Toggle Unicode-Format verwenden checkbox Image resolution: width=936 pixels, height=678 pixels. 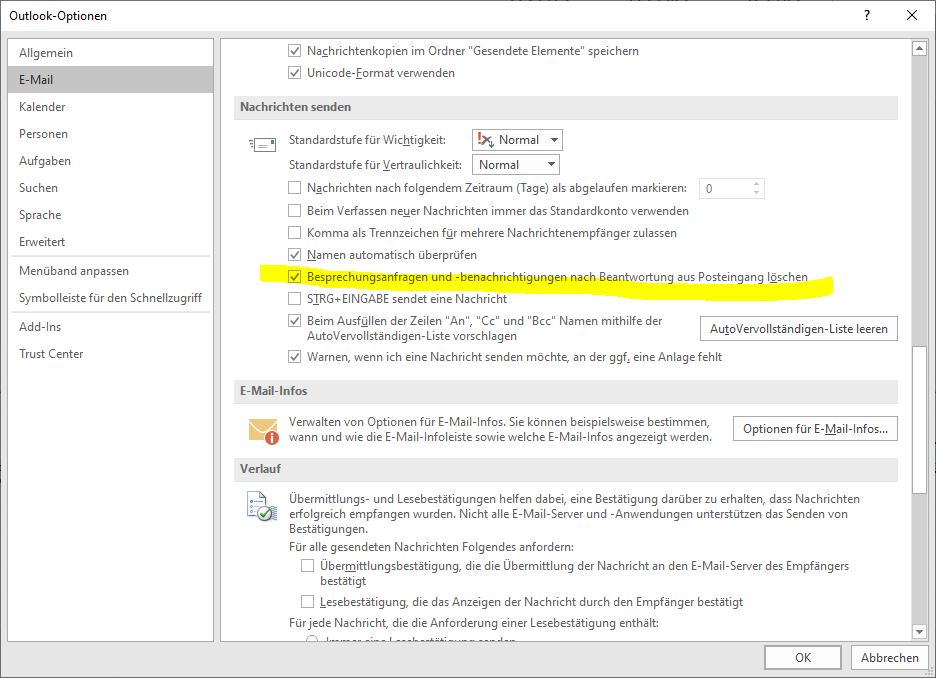tap(294, 73)
